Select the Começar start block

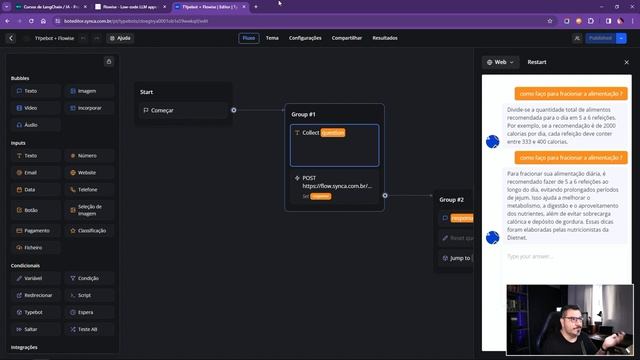click(183, 110)
